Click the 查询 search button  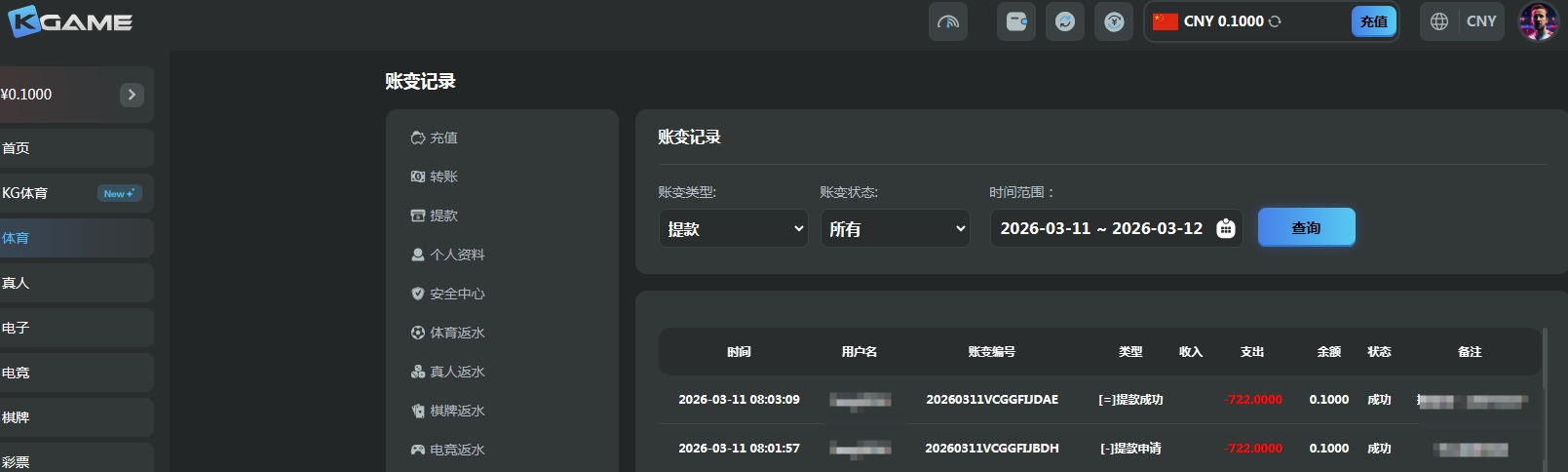tap(1307, 227)
